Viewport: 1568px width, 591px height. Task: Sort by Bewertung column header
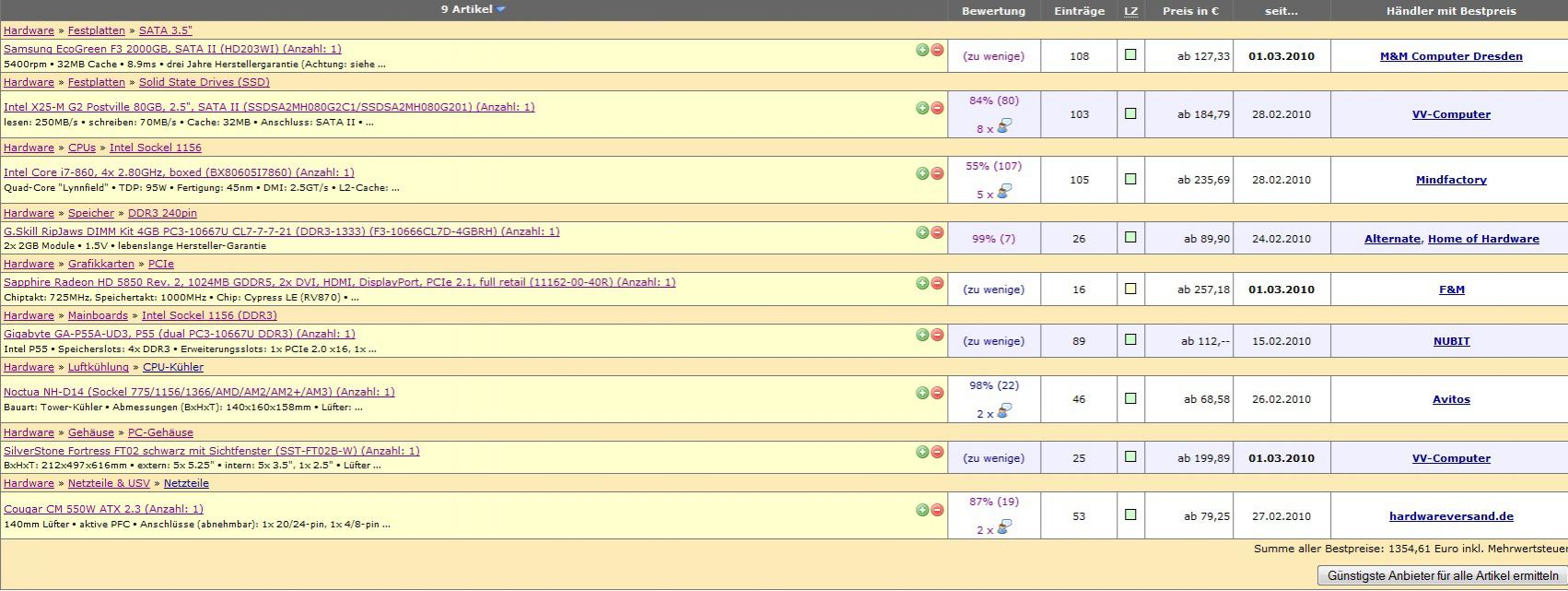993,11
